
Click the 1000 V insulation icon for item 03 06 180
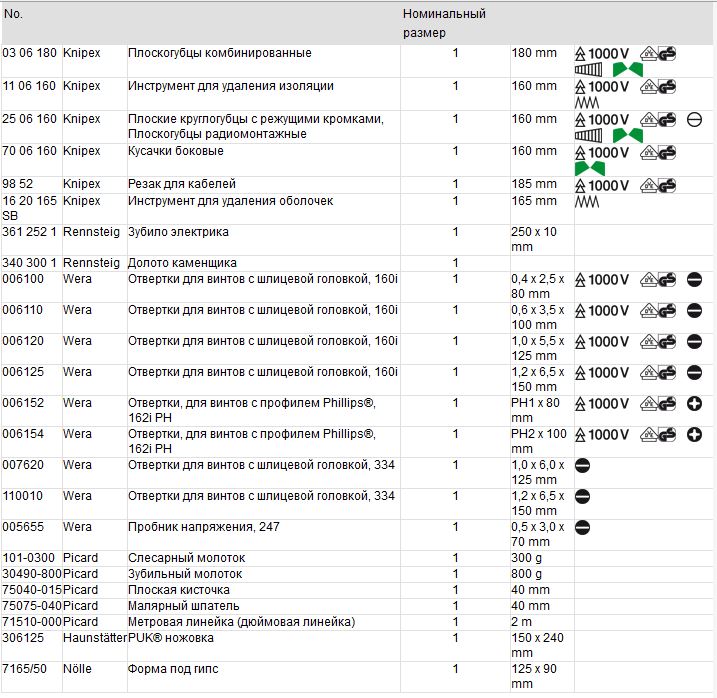pyautogui.click(x=602, y=54)
